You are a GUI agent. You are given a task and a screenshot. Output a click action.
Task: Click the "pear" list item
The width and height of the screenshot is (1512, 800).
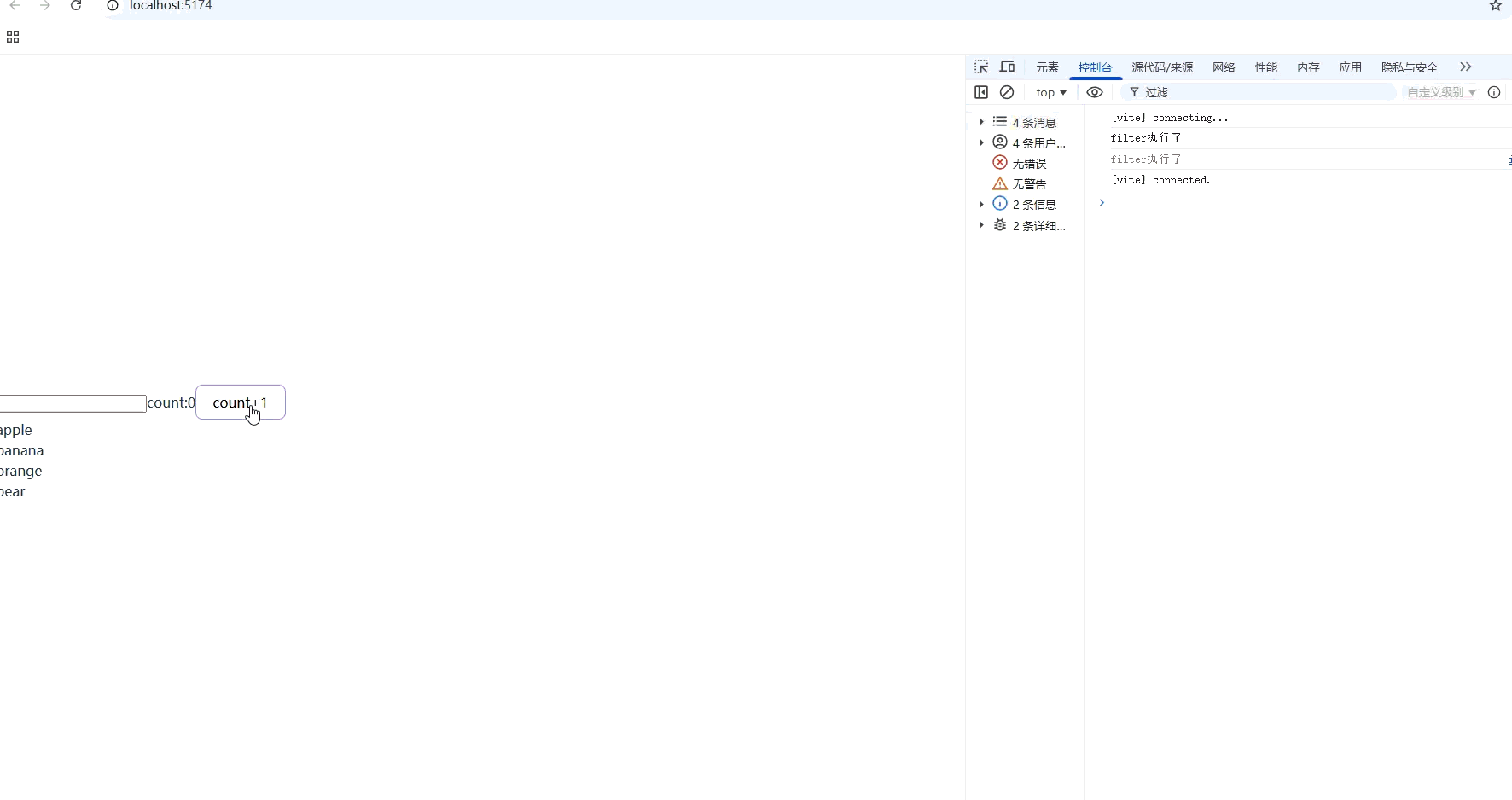13,491
